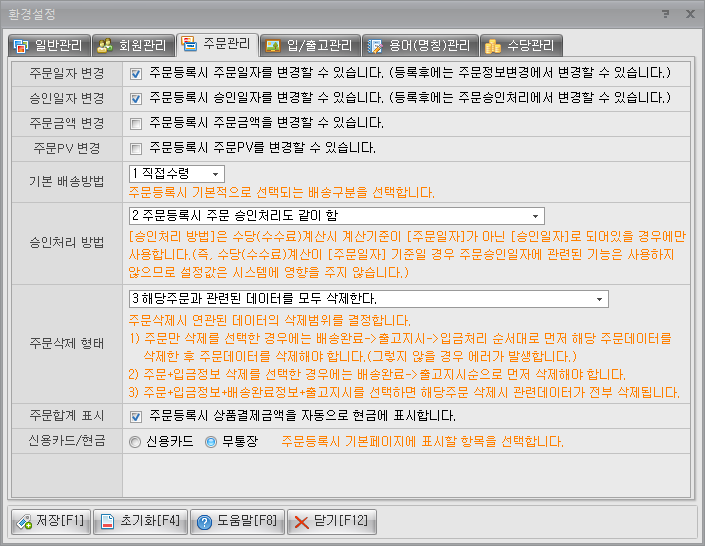Click the 일반관리 tab icon
The width and height of the screenshot is (705, 546).
tap(21, 46)
